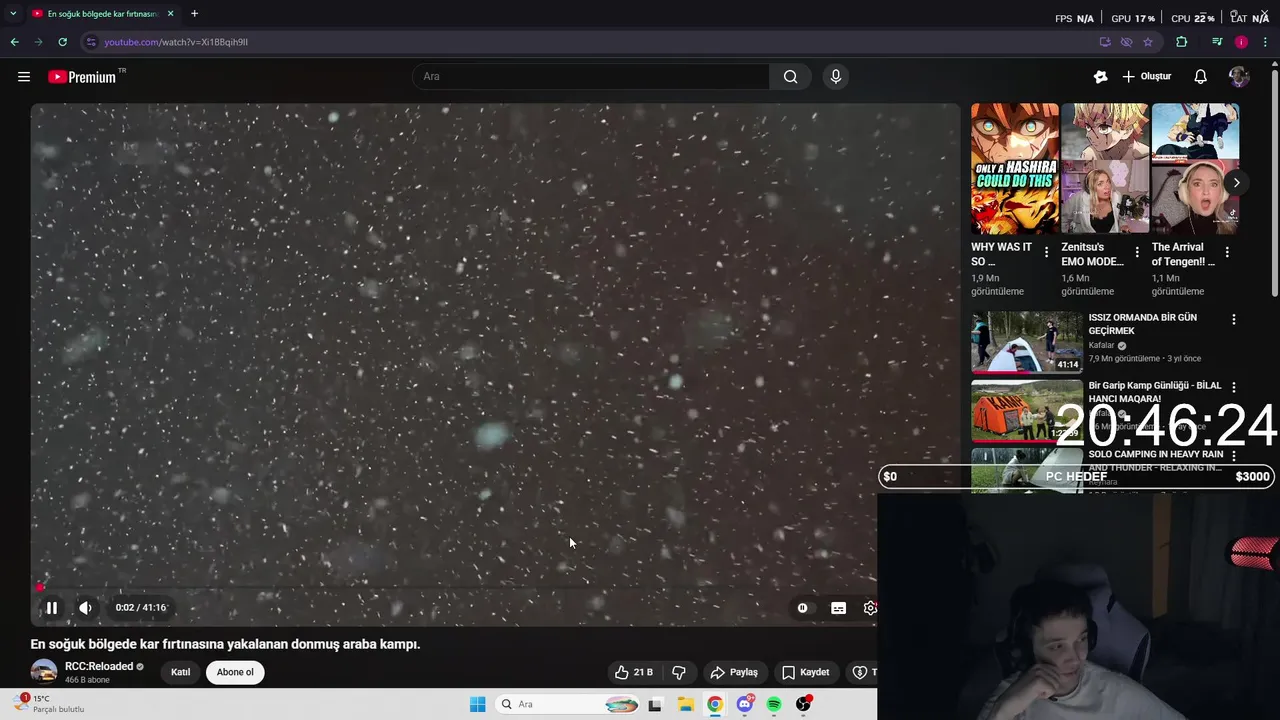Open options for Zenitsu's EMO MODE short
Image resolution: width=1280 pixels, height=720 pixels.
[x=1137, y=252]
